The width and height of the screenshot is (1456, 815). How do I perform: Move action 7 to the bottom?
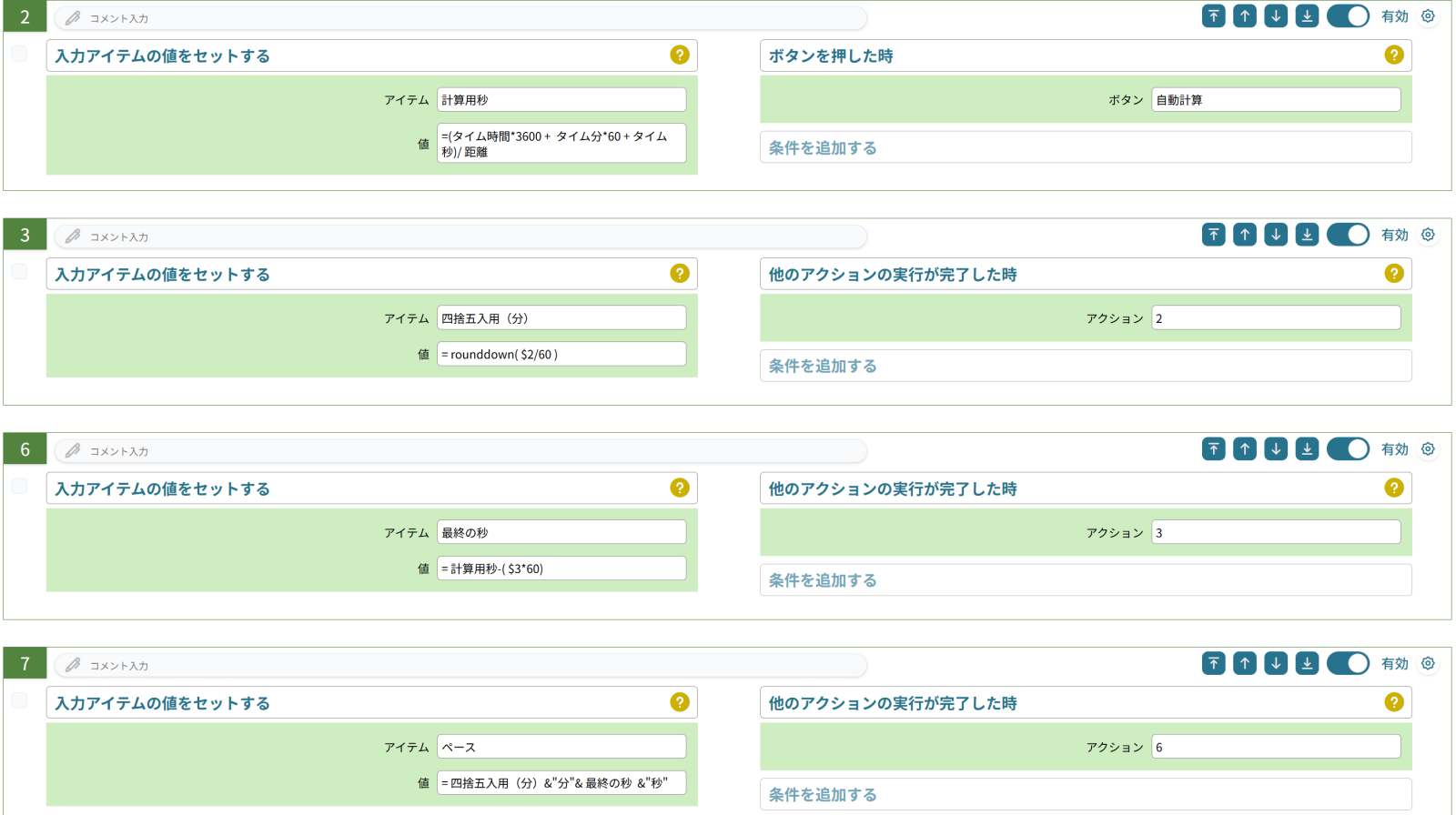pyautogui.click(x=1307, y=664)
